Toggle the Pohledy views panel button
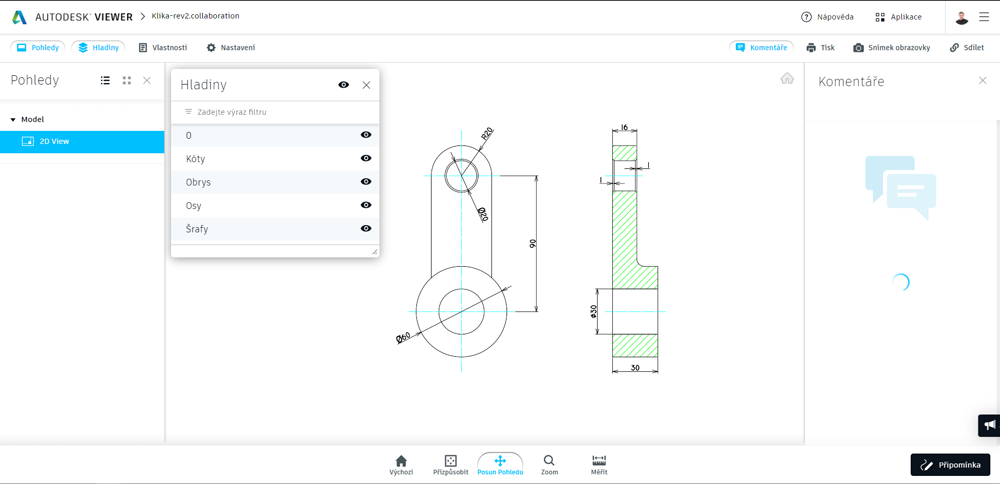The width and height of the screenshot is (1000, 484). coord(38,47)
